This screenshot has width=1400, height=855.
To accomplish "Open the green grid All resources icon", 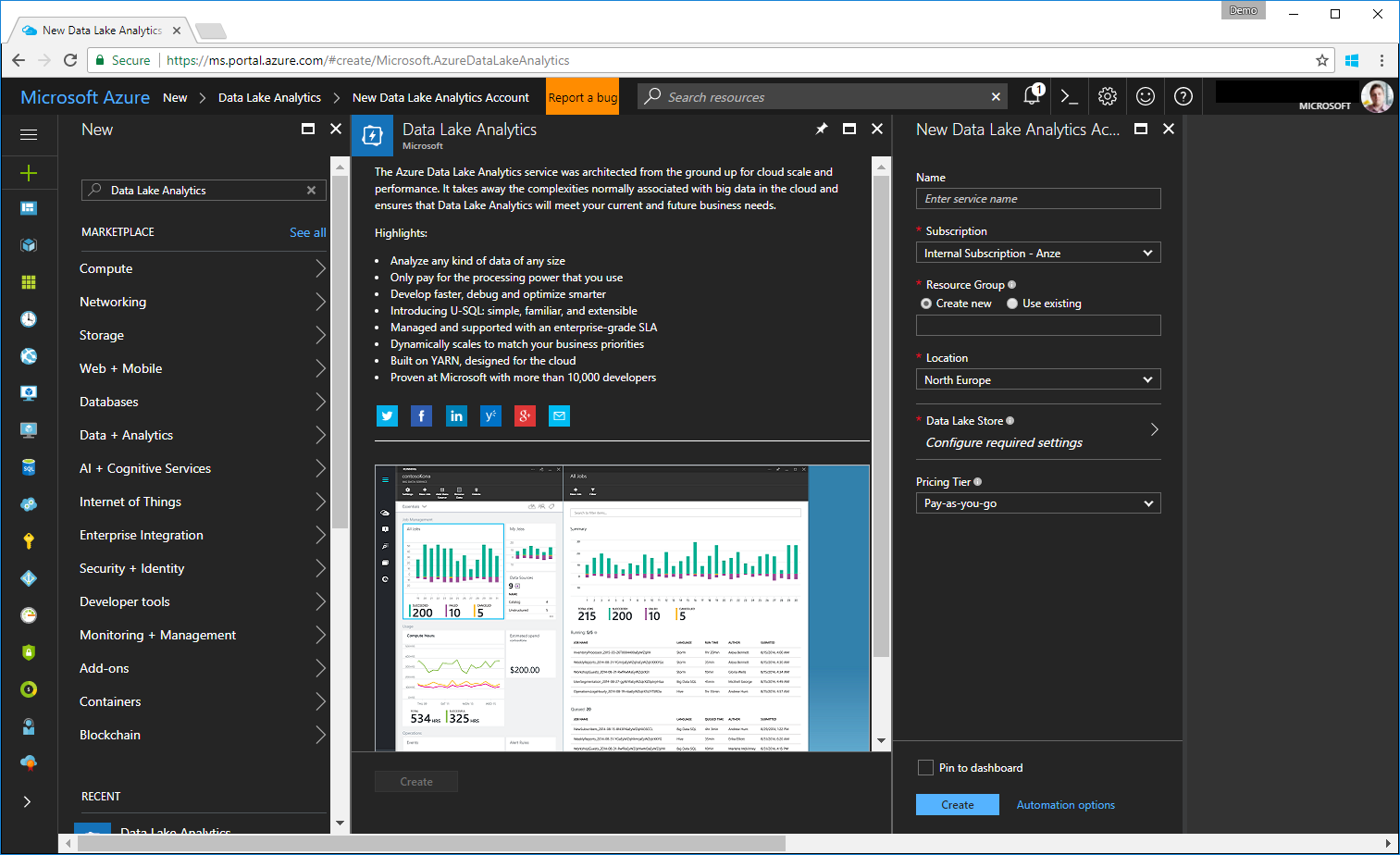I will click(29, 282).
